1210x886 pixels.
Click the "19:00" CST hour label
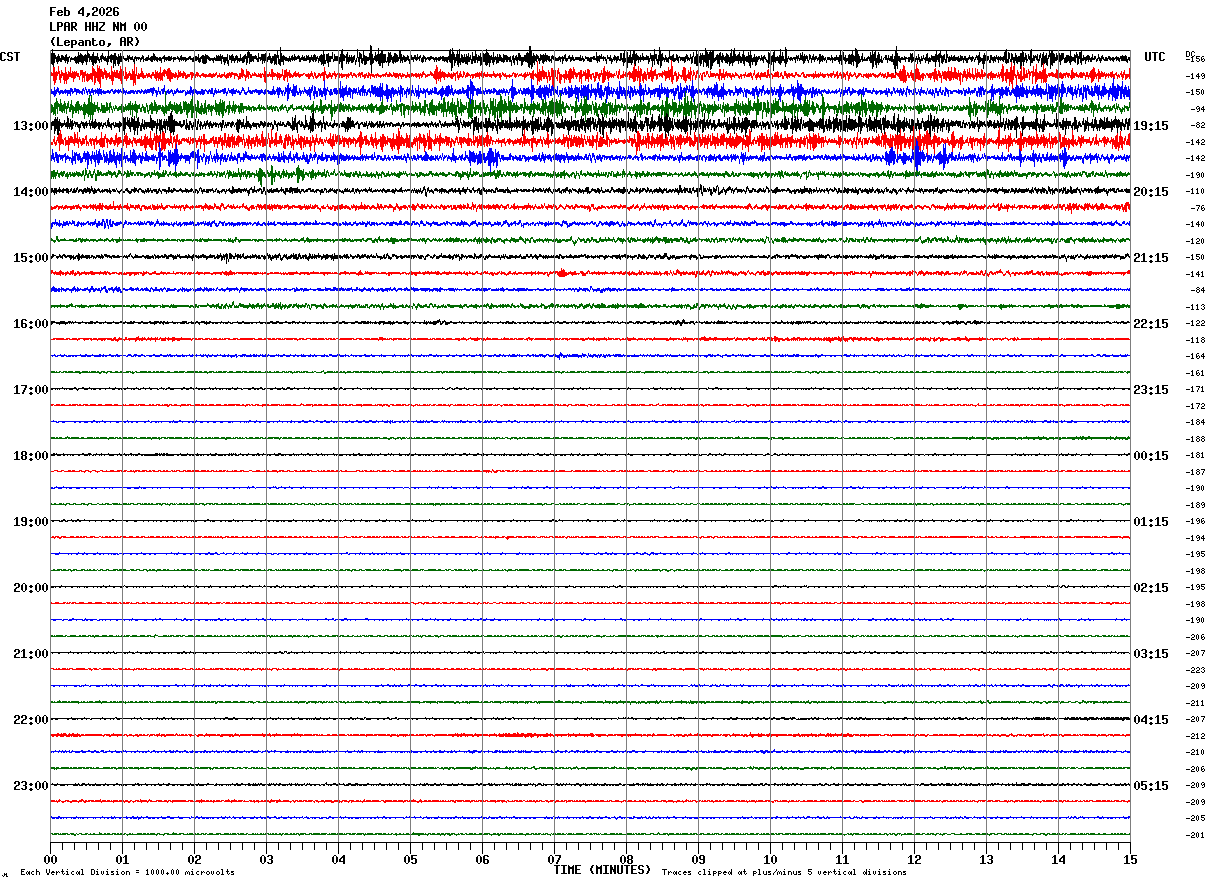(x=31, y=522)
